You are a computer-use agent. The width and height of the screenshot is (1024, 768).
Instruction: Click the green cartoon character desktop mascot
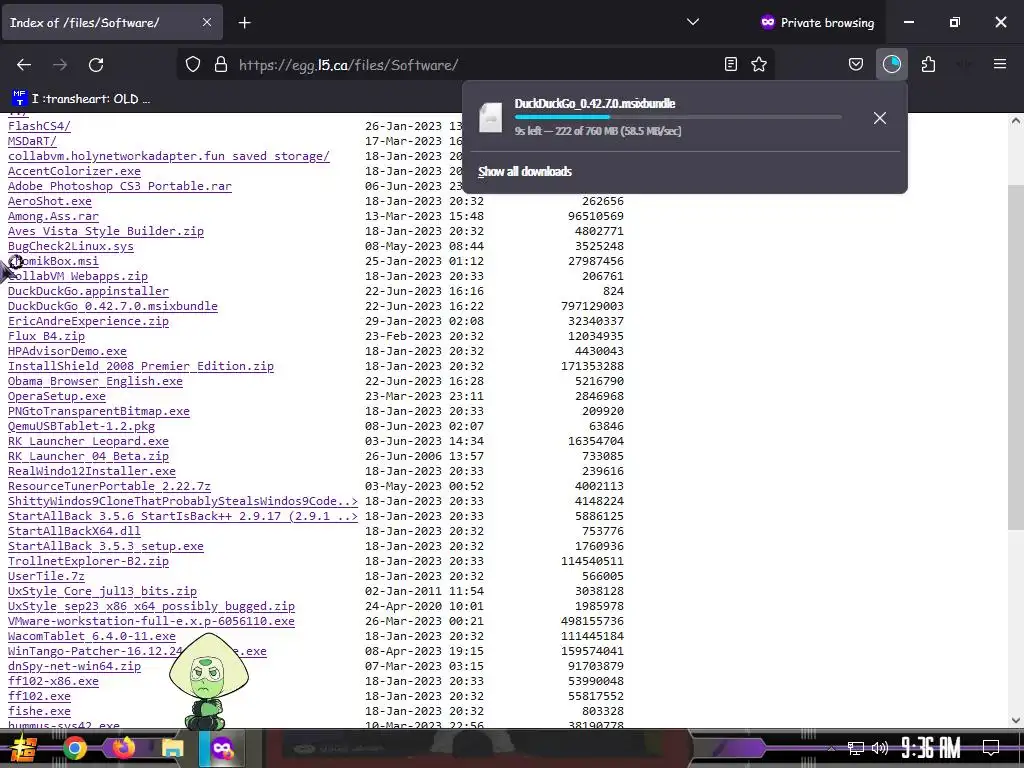coord(208,682)
